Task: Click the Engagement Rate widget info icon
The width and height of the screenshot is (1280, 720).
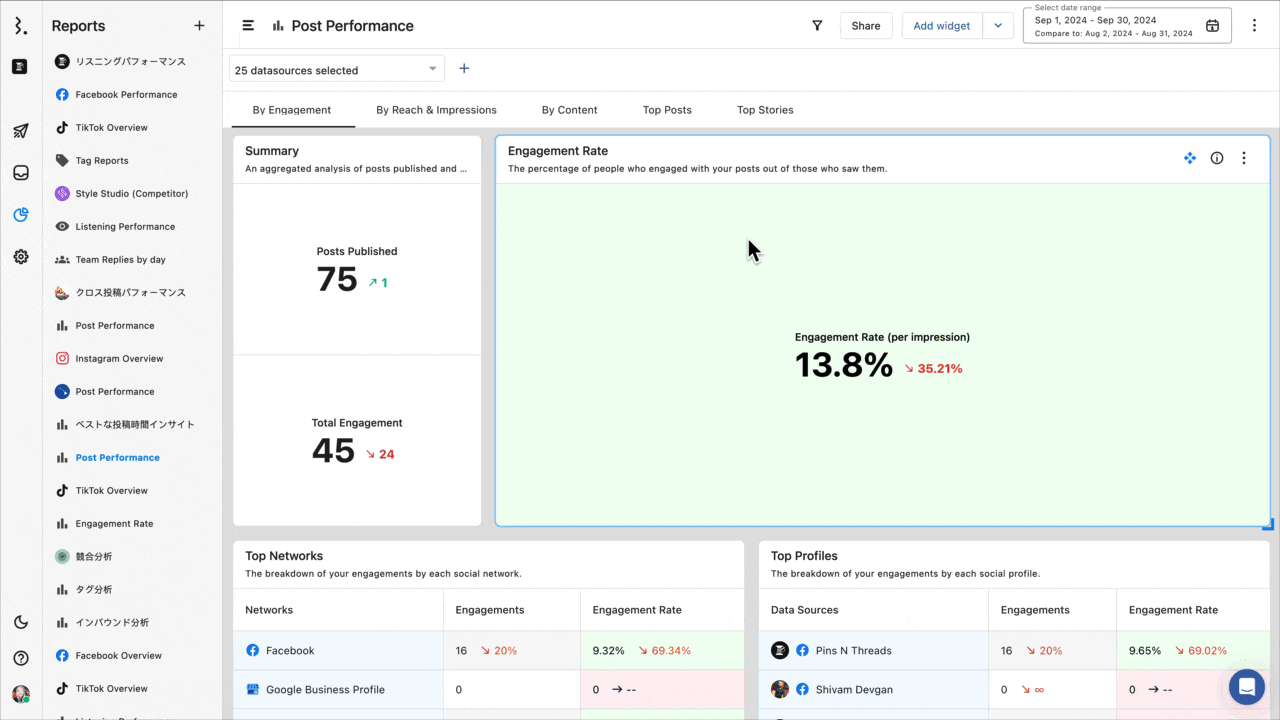Action: 1217,158
